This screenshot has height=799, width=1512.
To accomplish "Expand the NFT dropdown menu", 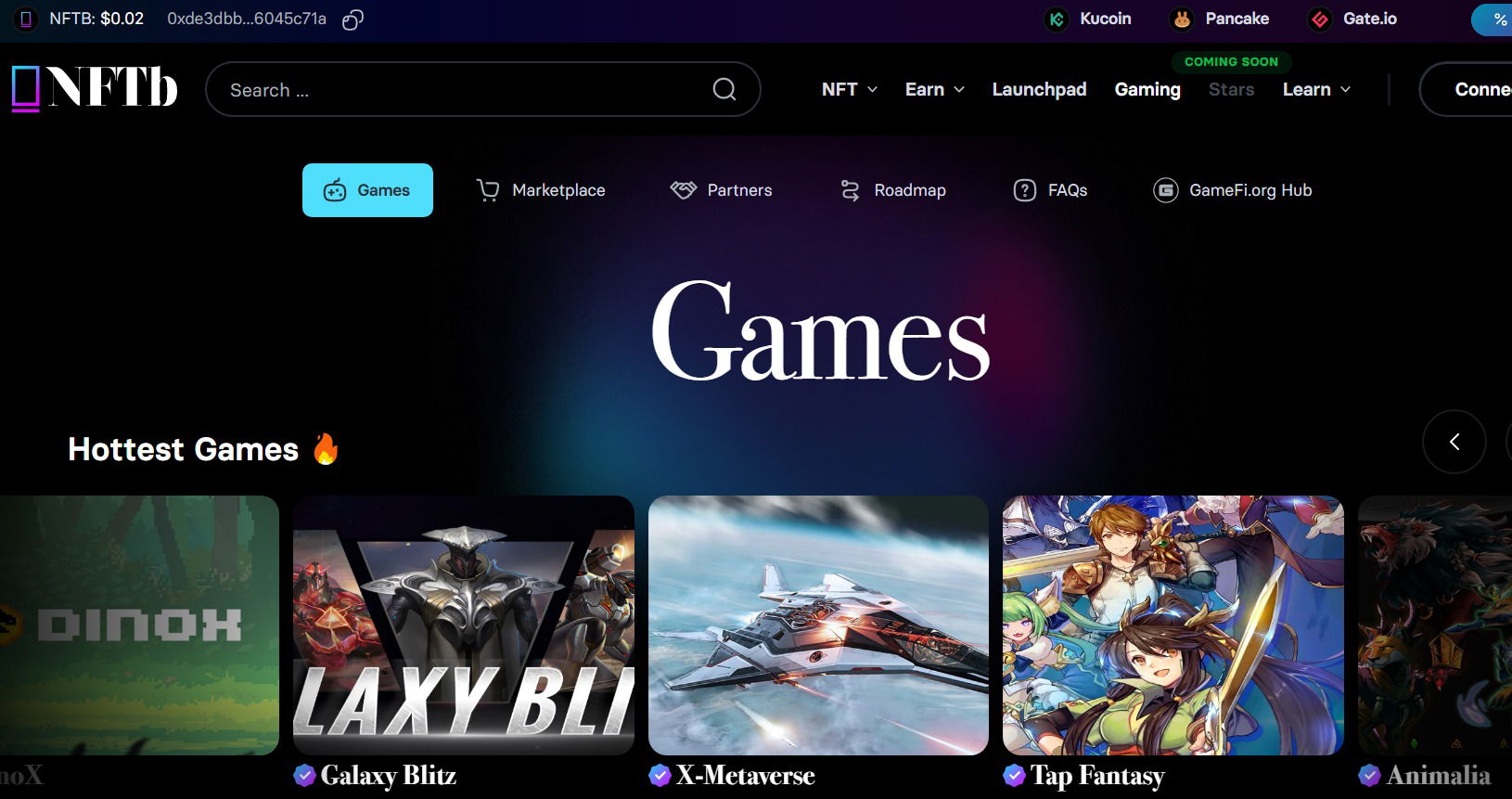I will click(849, 89).
